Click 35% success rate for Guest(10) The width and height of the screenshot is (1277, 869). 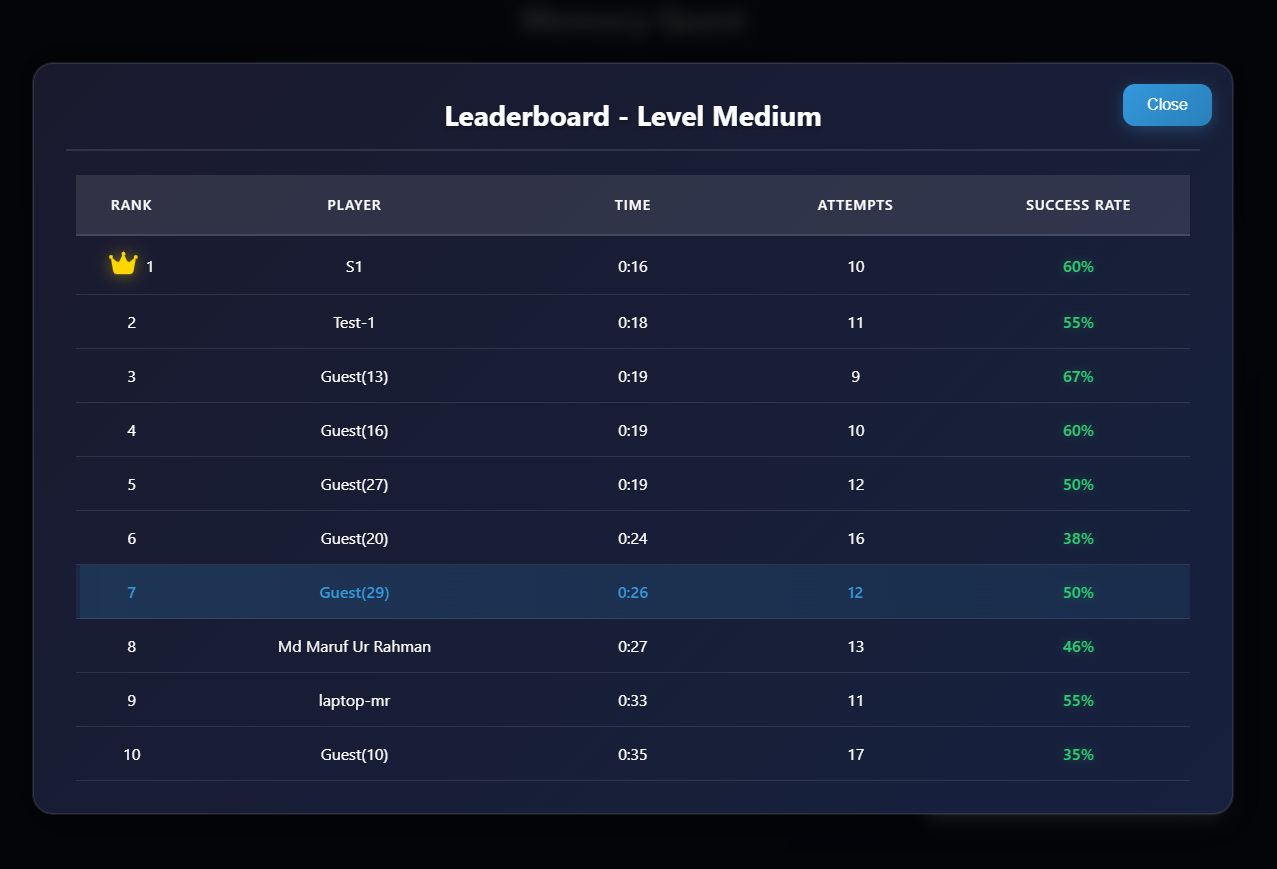coord(1078,755)
